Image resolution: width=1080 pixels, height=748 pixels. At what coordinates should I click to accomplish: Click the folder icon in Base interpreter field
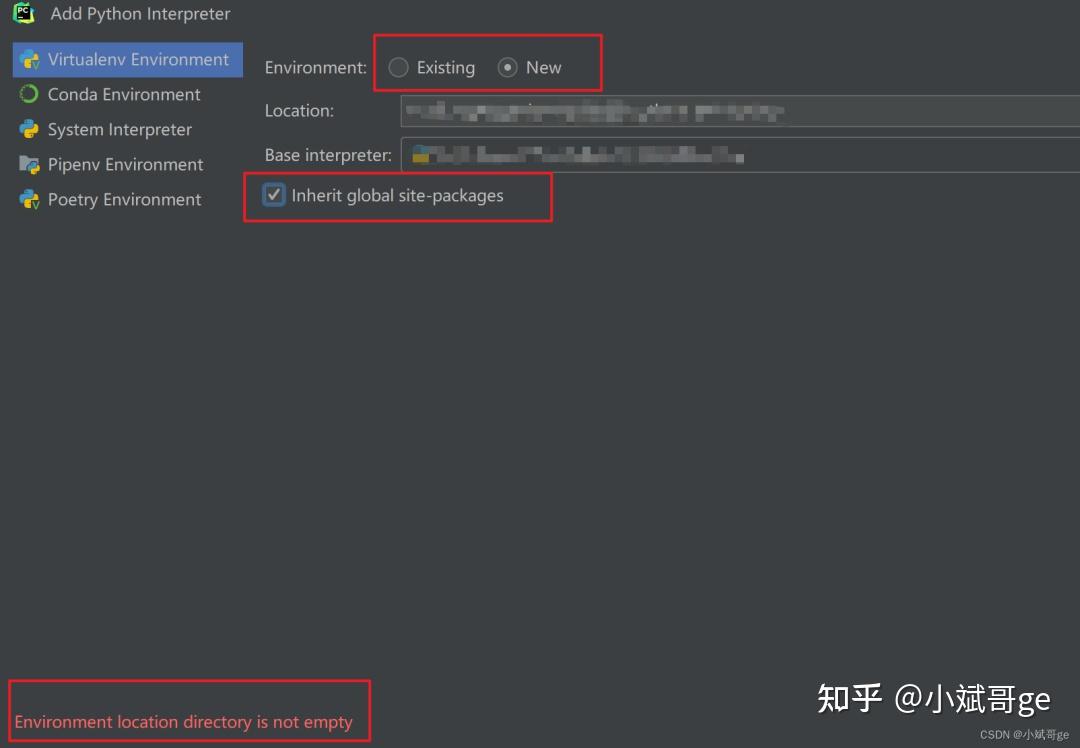point(422,156)
